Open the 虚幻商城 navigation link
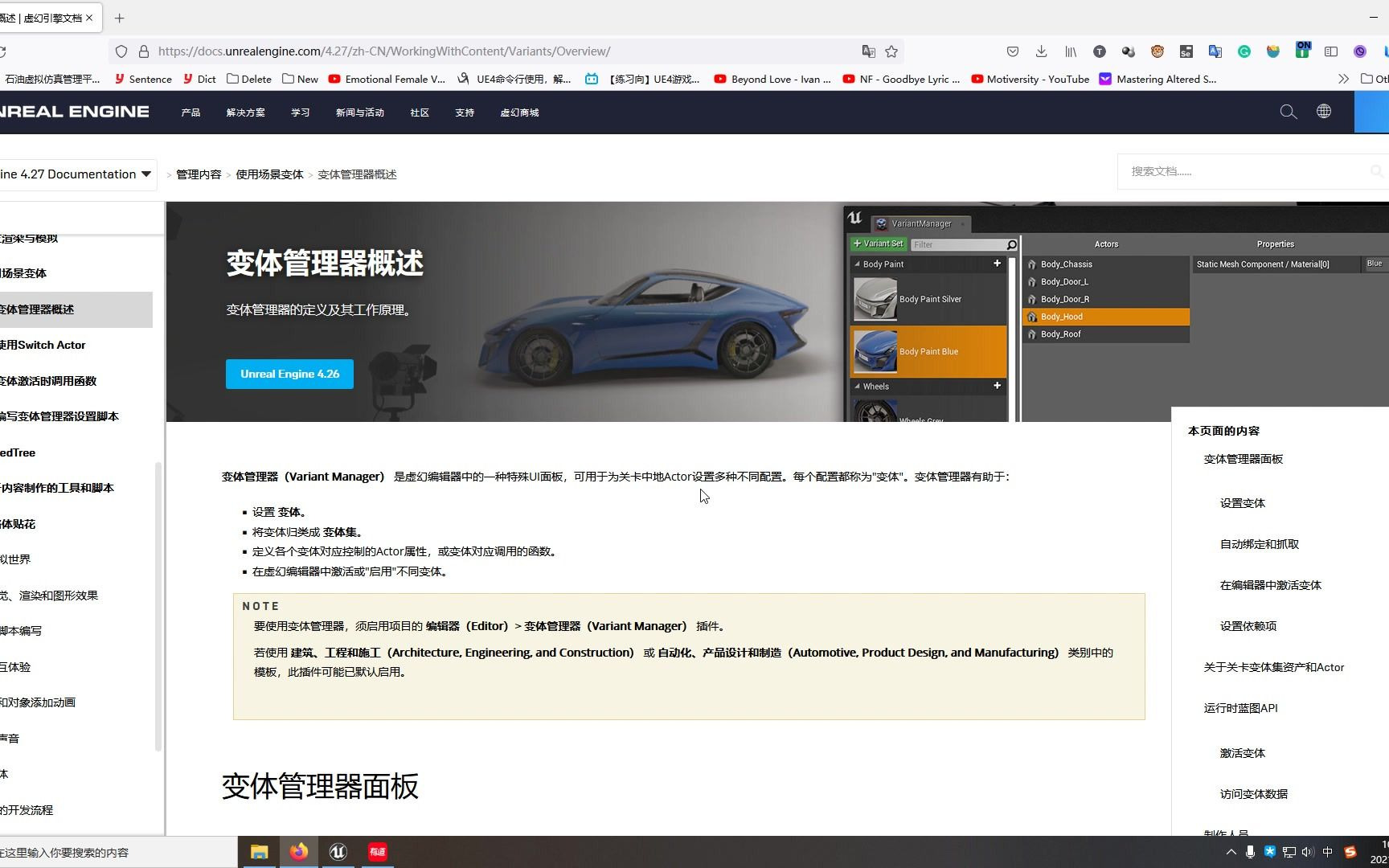The width and height of the screenshot is (1389, 868). pyautogui.click(x=519, y=113)
